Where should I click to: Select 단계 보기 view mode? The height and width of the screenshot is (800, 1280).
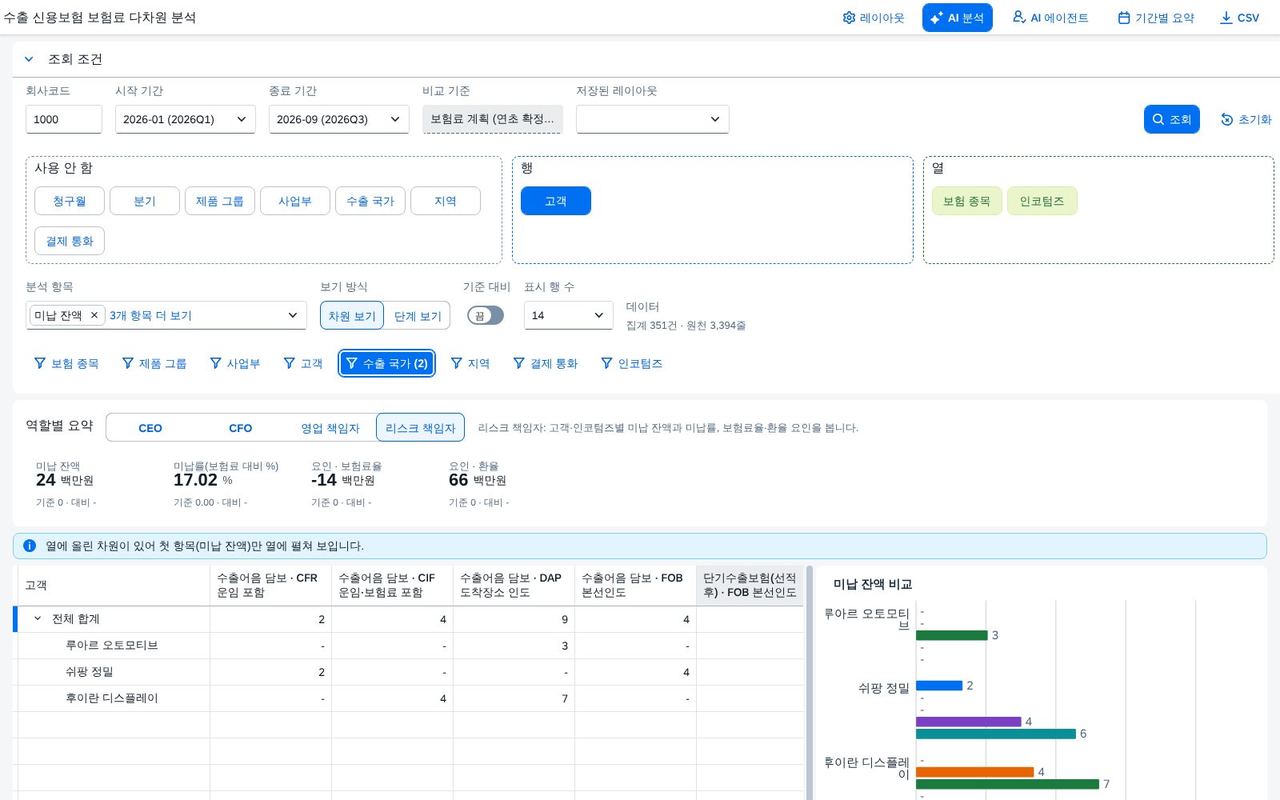pos(417,315)
